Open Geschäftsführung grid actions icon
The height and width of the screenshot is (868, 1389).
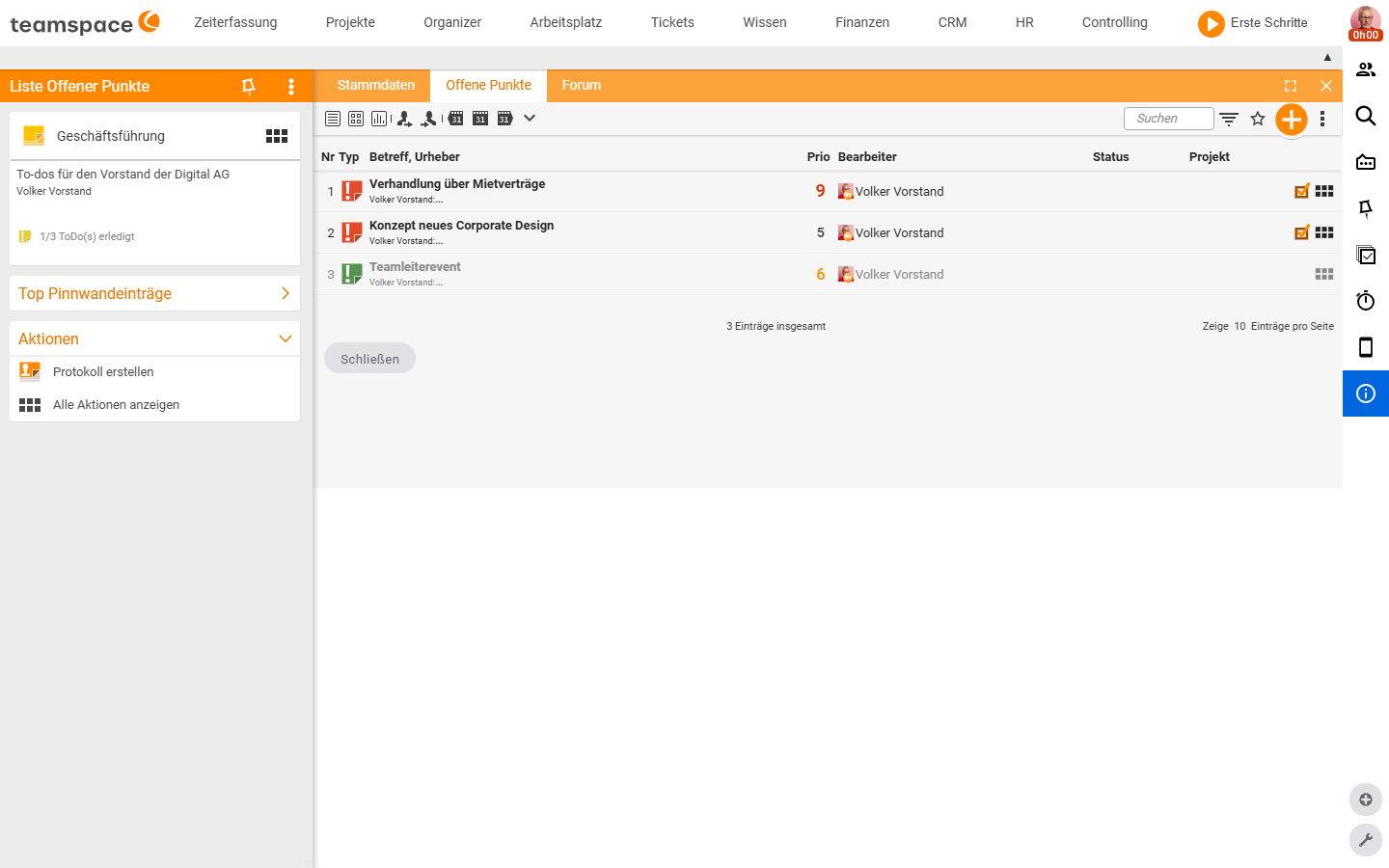[x=277, y=136]
